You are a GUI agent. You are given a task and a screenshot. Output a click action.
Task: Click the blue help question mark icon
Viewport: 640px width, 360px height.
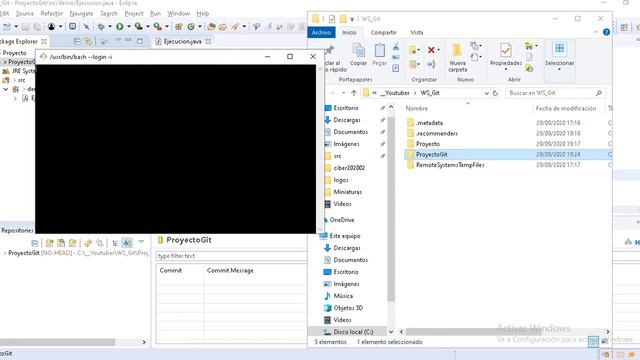(606, 32)
